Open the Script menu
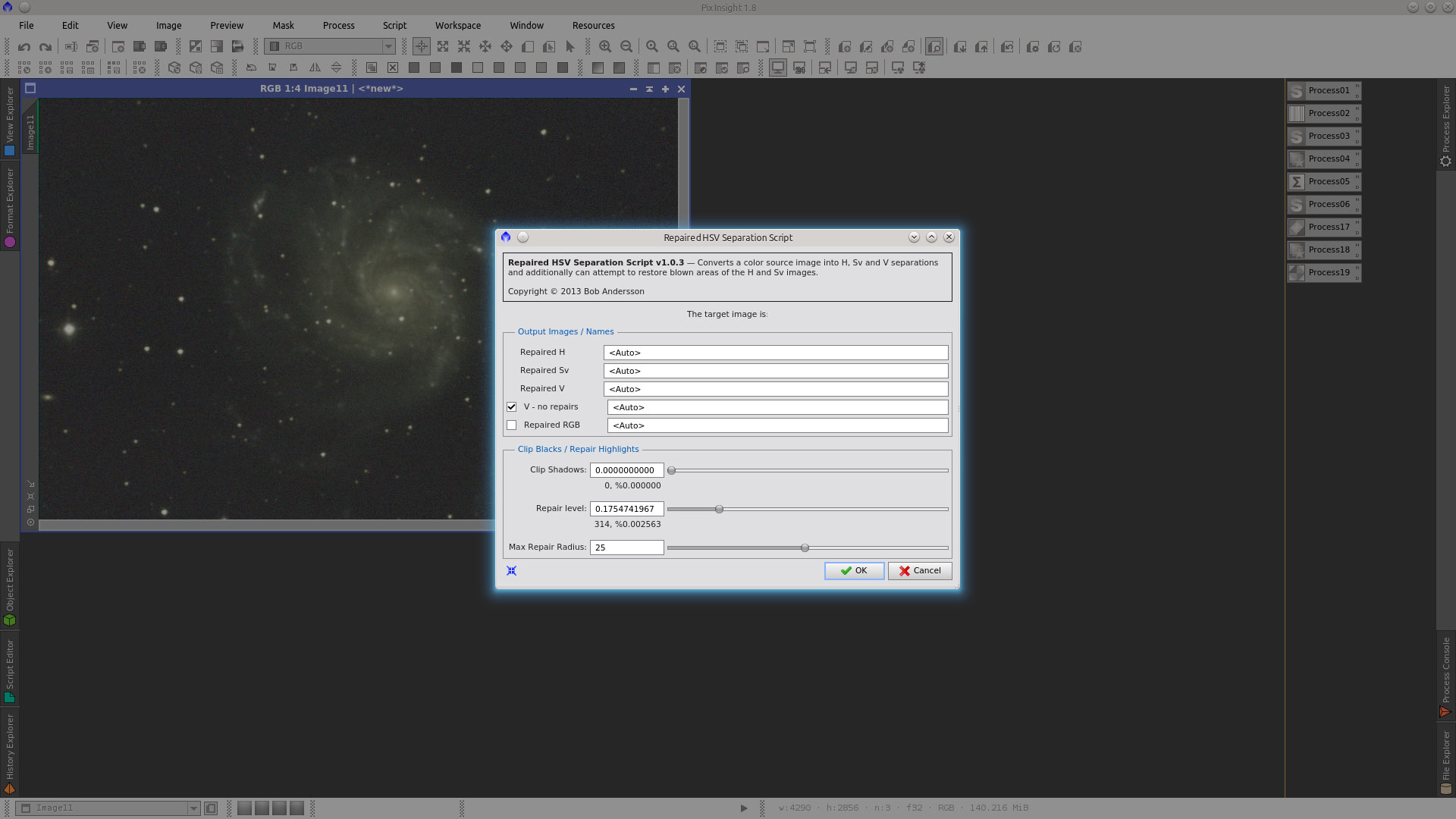 pyautogui.click(x=394, y=25)
